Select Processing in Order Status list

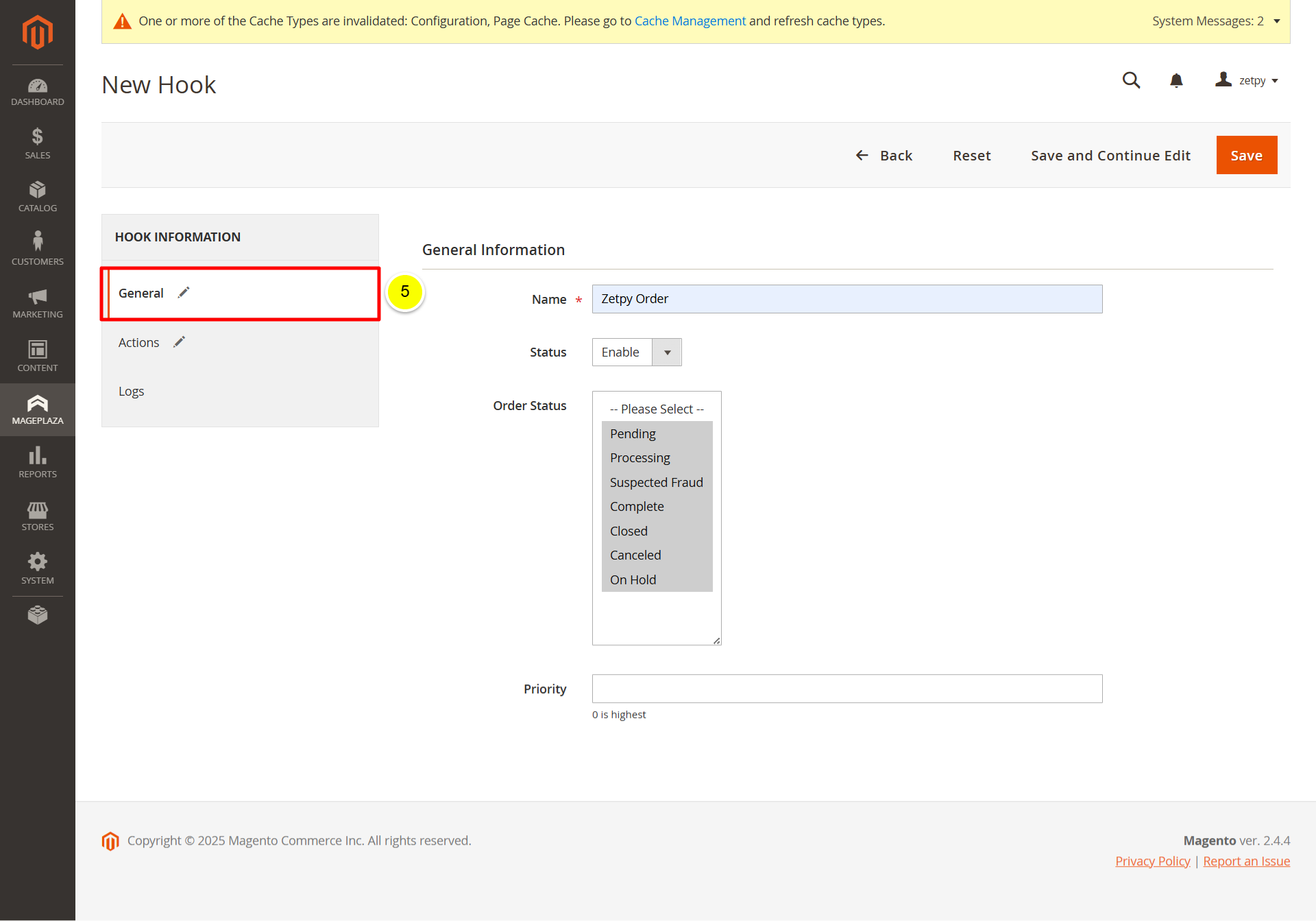[x=640, y=457]
